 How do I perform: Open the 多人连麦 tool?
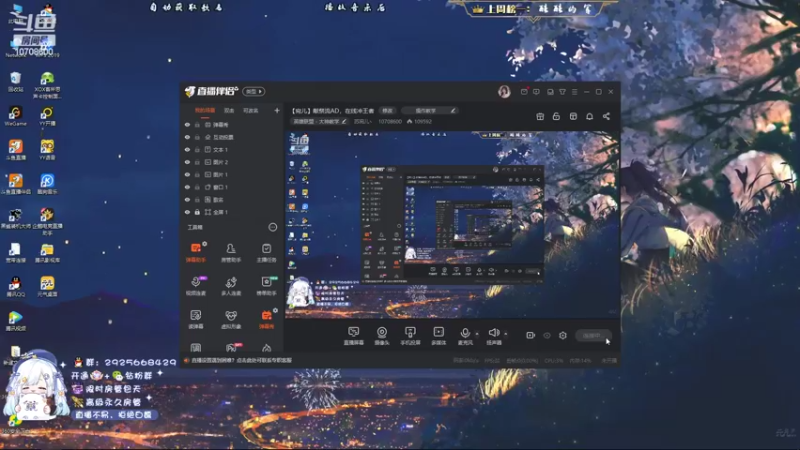click(231, 286)
